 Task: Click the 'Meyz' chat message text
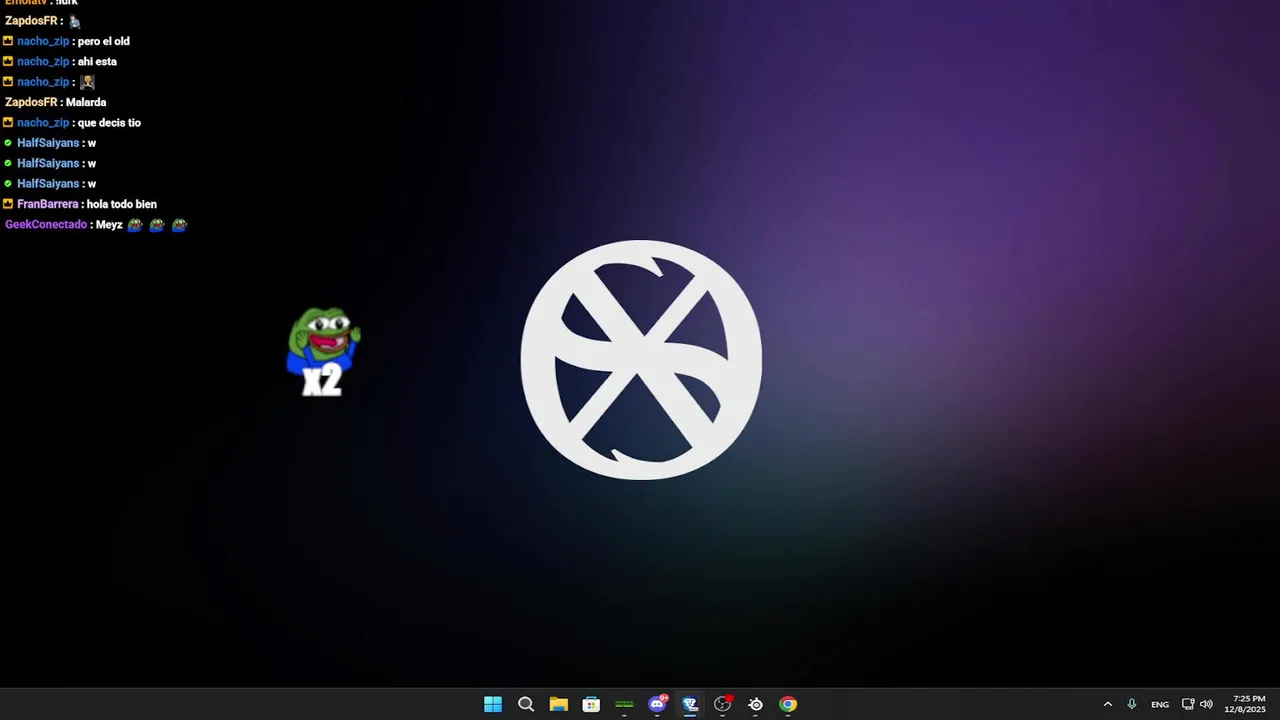109,225
